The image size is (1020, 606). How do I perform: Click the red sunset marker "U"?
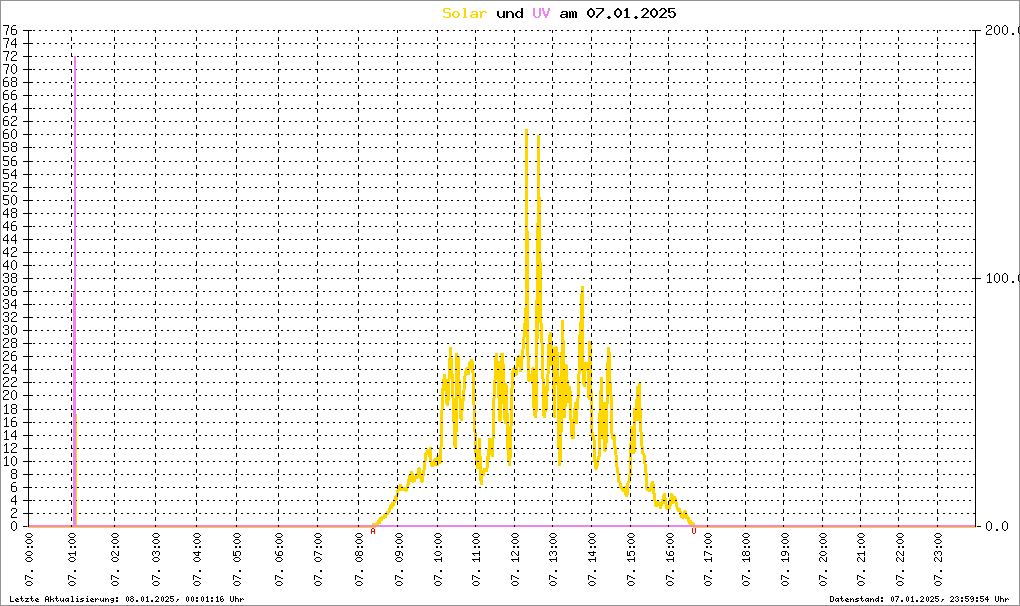693,531
